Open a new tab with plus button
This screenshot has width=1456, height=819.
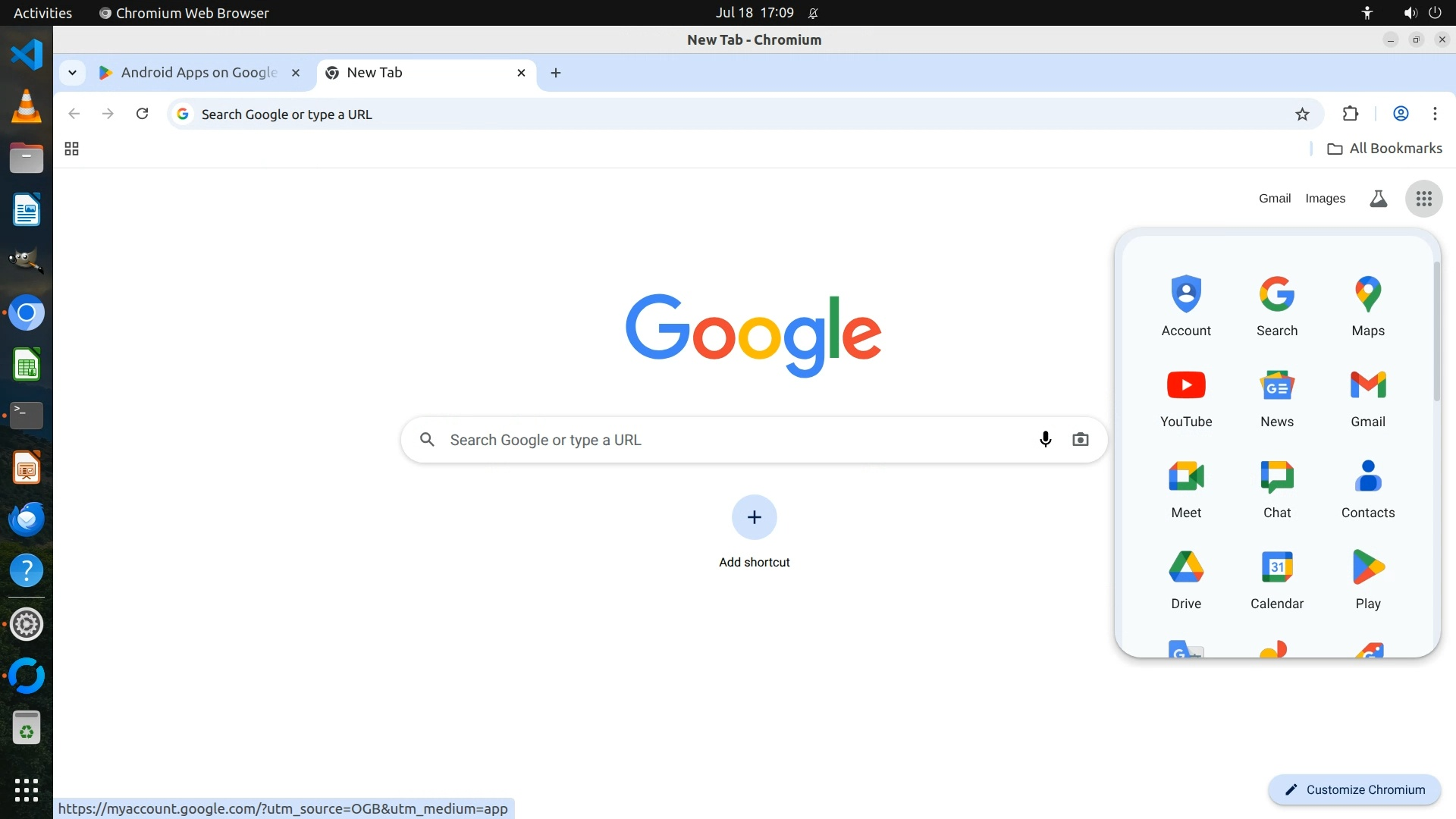point(555,73)
